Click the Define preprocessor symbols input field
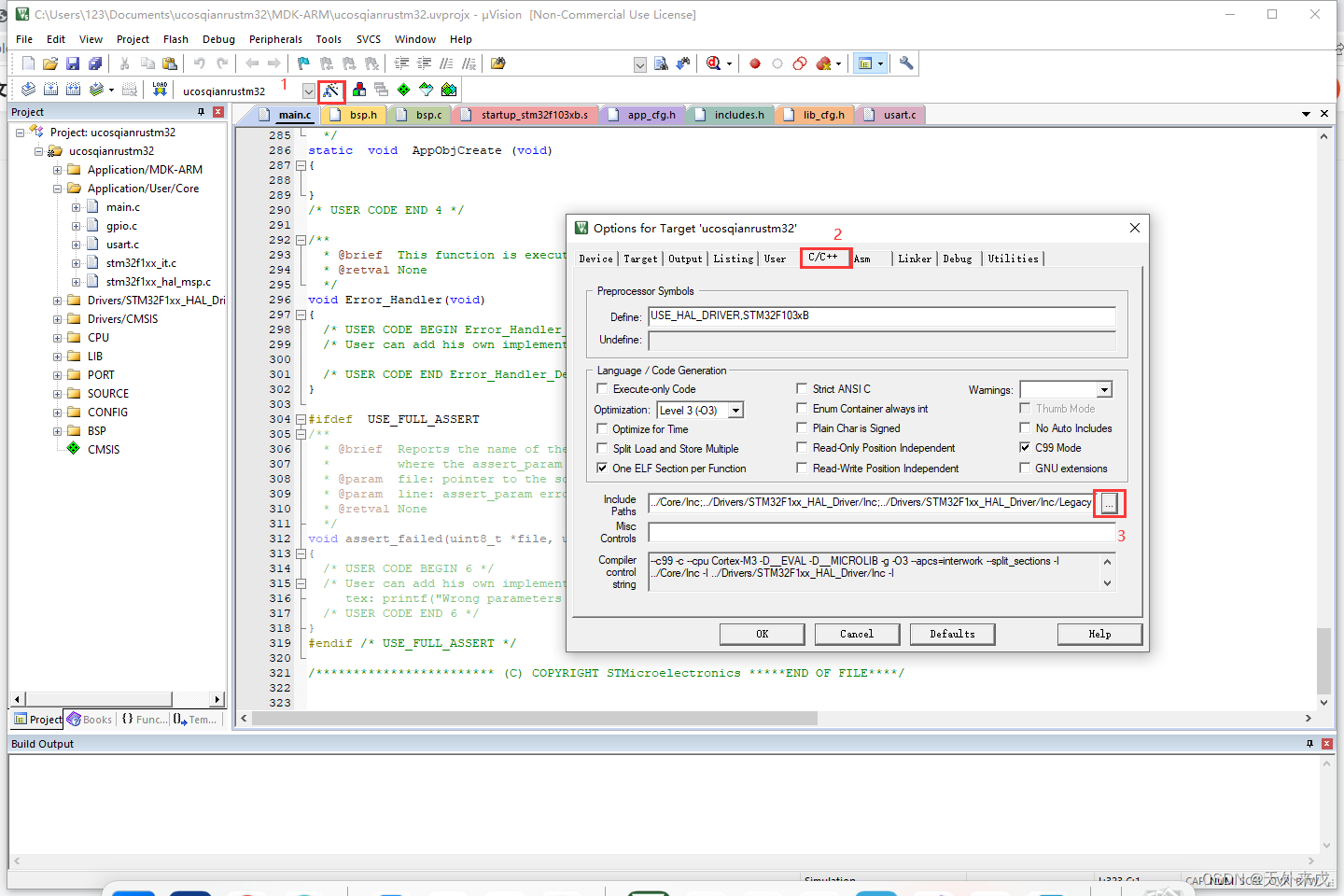Viewport: 1344px width, 896px height. tap(882, 315)
